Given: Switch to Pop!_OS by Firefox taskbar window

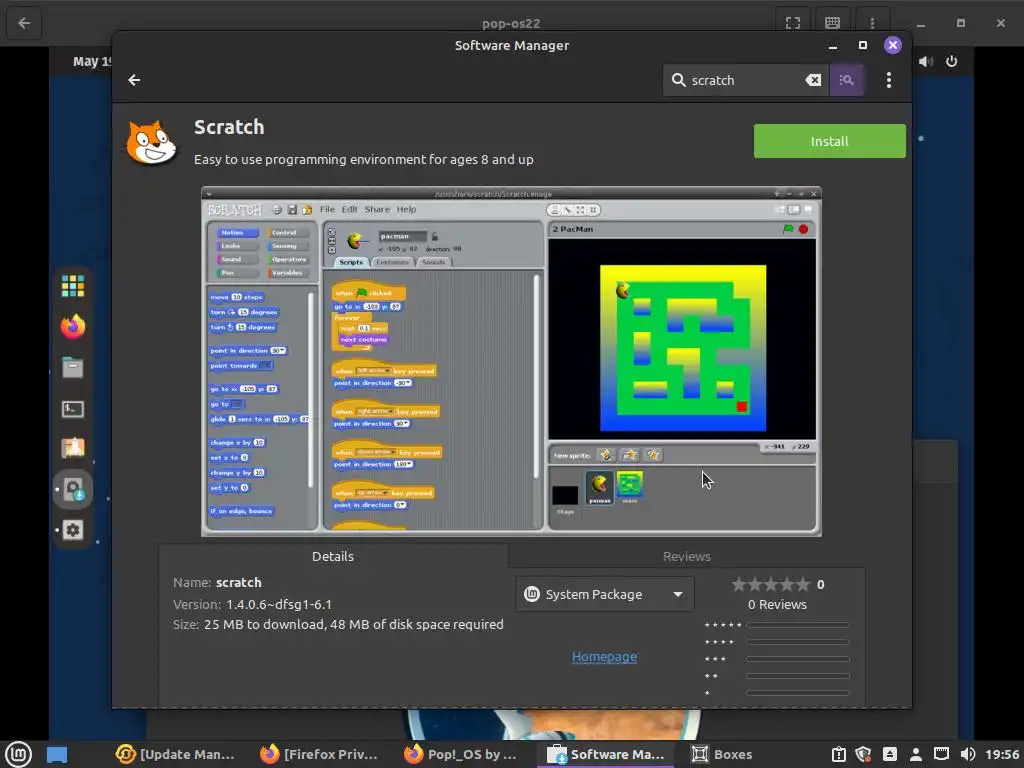Looking at the screenshot, I should tap(461, 754).
